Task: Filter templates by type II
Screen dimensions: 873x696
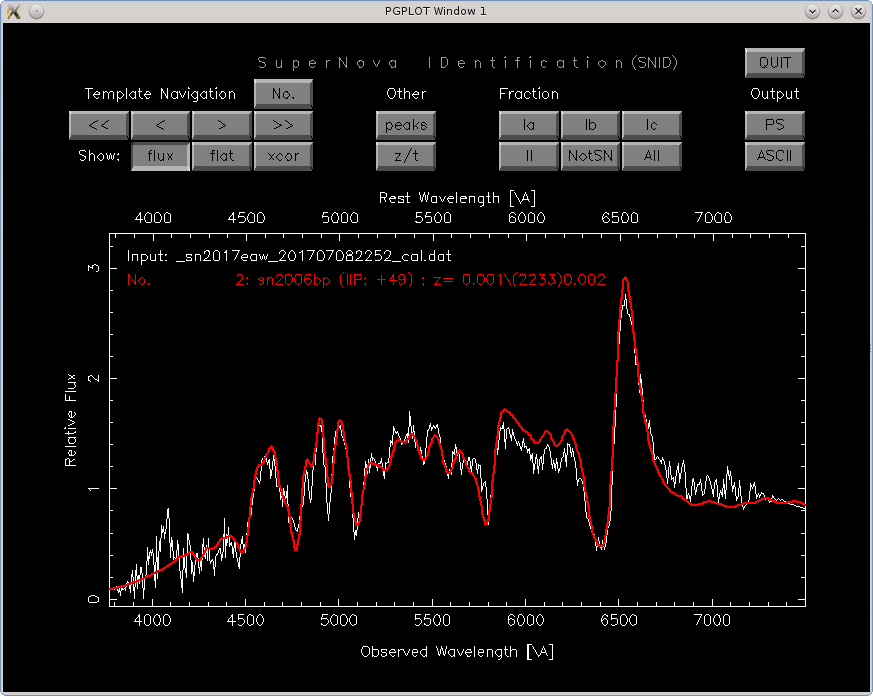Action: (529, 156)
